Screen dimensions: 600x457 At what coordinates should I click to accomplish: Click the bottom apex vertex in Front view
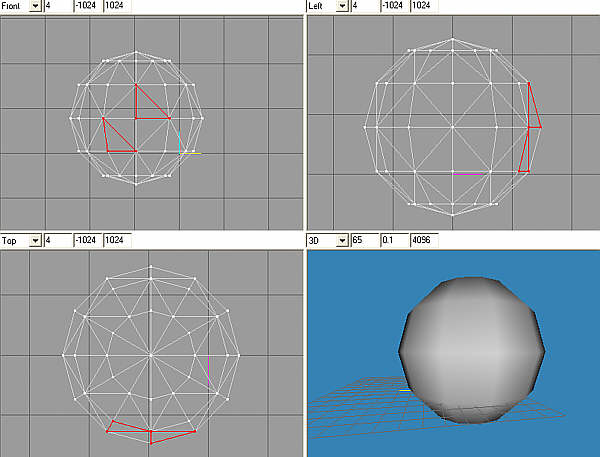pos(136,184)
